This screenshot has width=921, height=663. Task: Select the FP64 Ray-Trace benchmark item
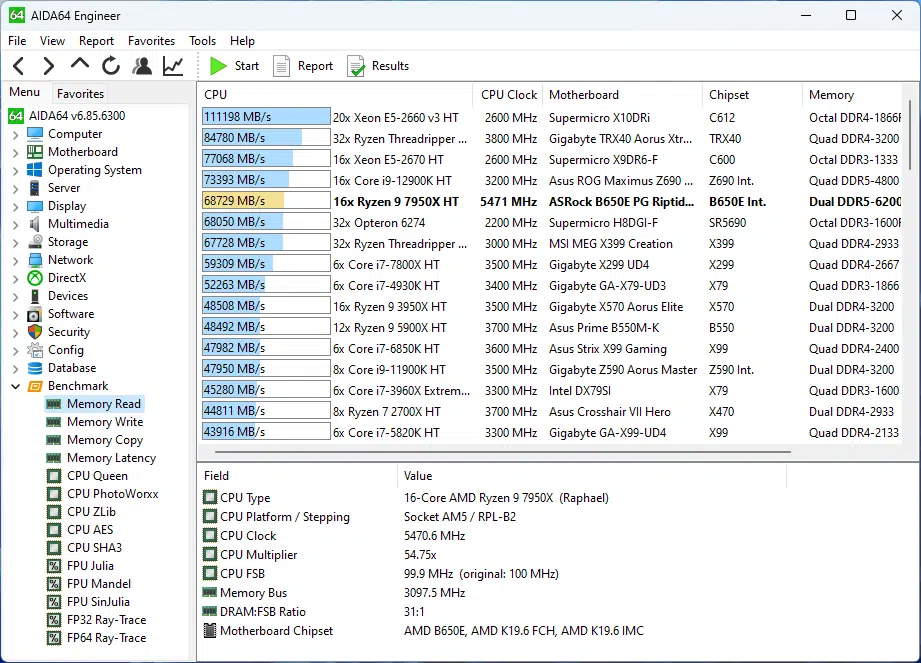pos(106,638)
